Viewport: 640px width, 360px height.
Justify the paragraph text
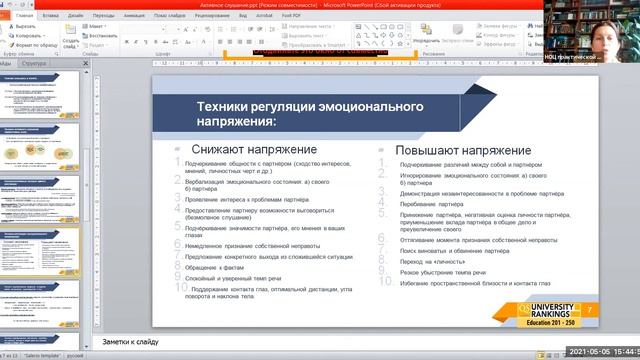click(x=249, y=42)
